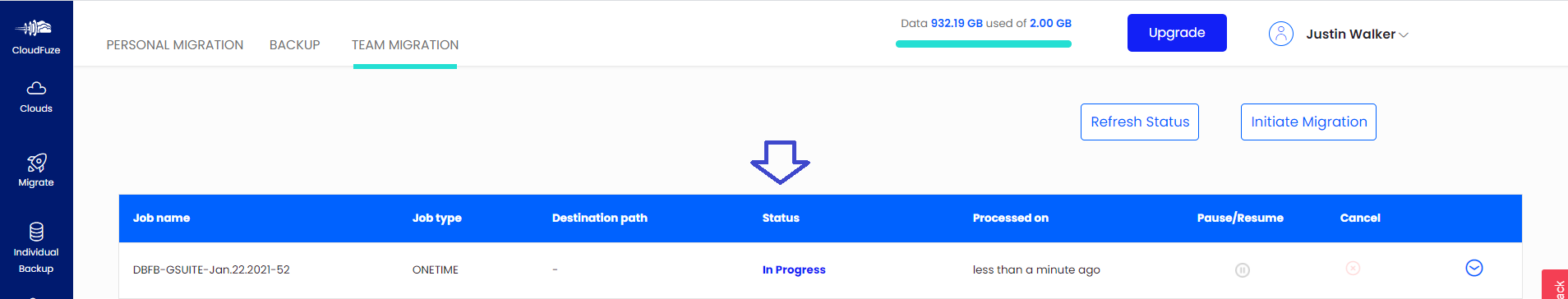Cancel the DBFB-GSUITE migration job
Image resolution: width=1568 pixels, height=299 pixels.
pyautogui.click(x=1353, y=268)
